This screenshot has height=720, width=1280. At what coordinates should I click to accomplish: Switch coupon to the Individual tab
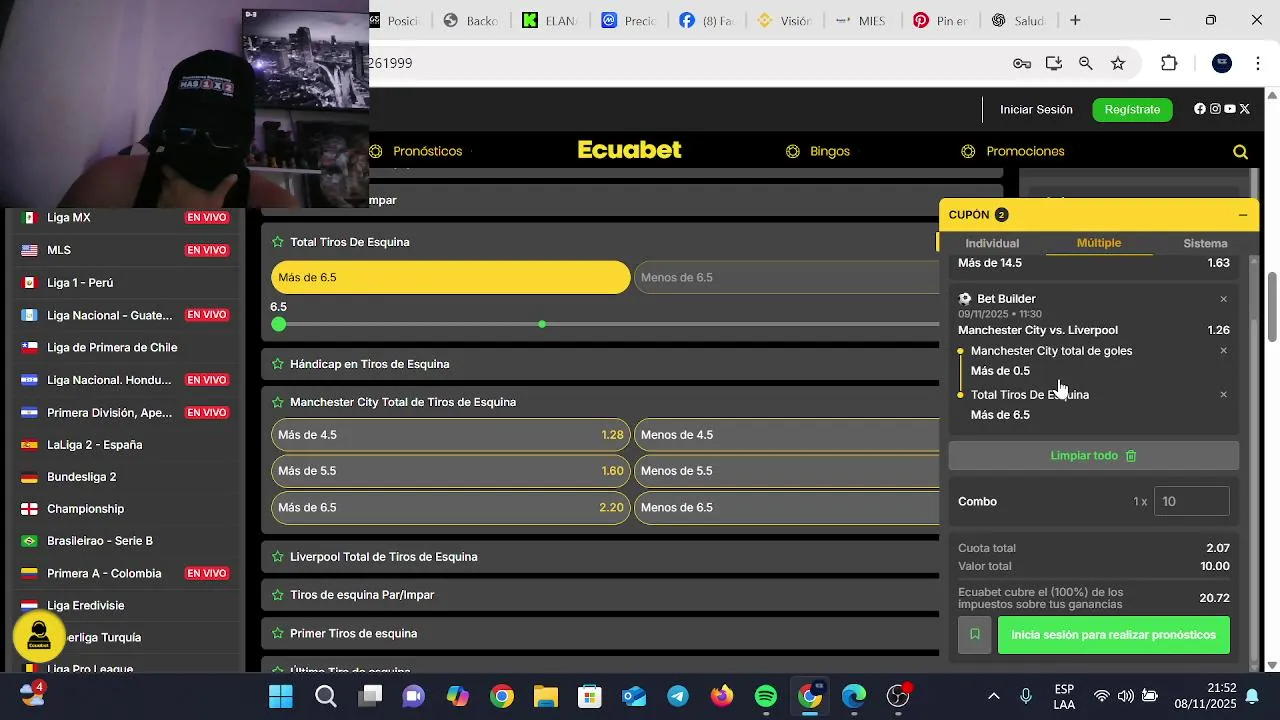point(992,243)
